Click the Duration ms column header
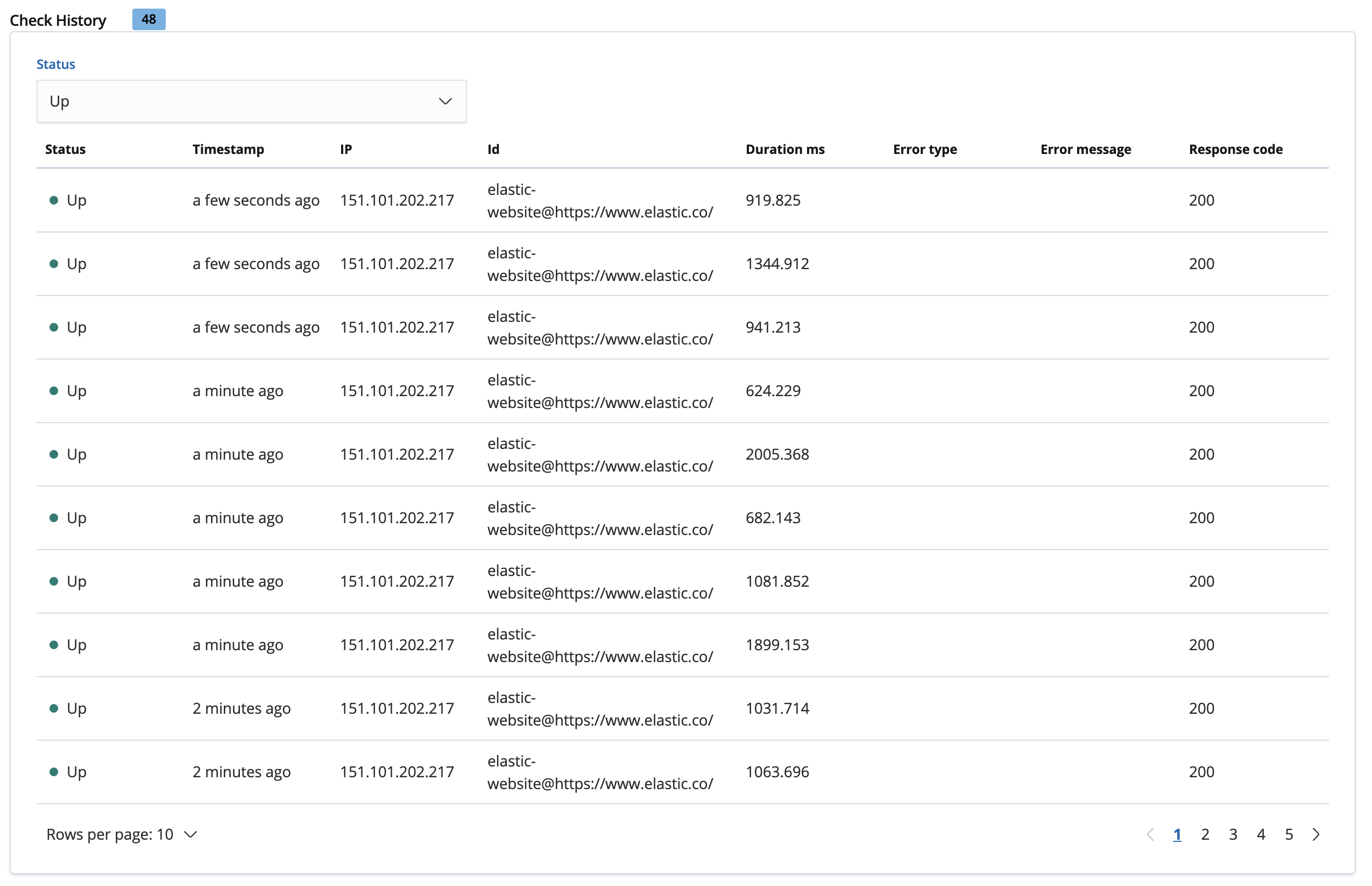 click(785, 149)
